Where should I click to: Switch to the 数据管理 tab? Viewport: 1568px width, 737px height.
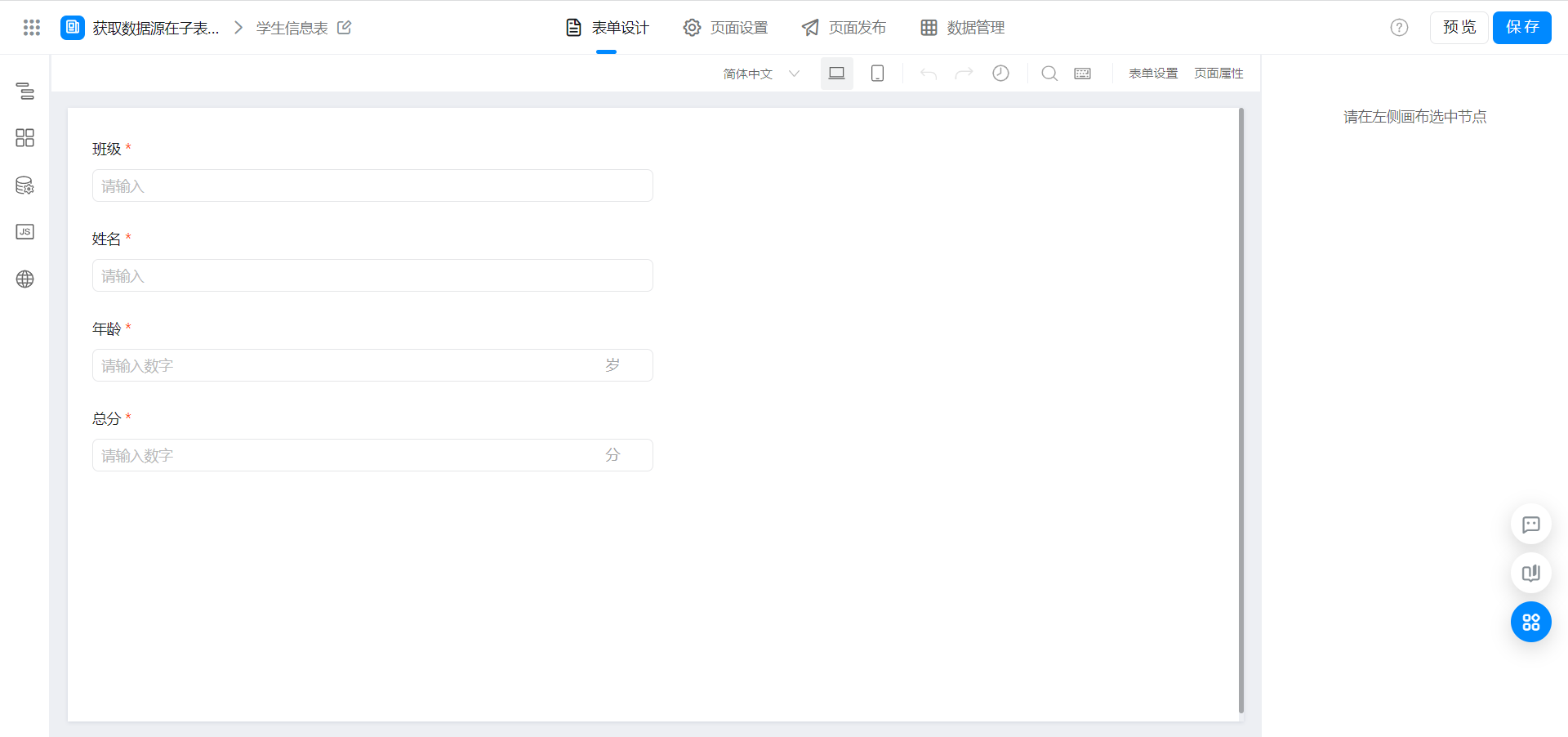pos(963,28)
